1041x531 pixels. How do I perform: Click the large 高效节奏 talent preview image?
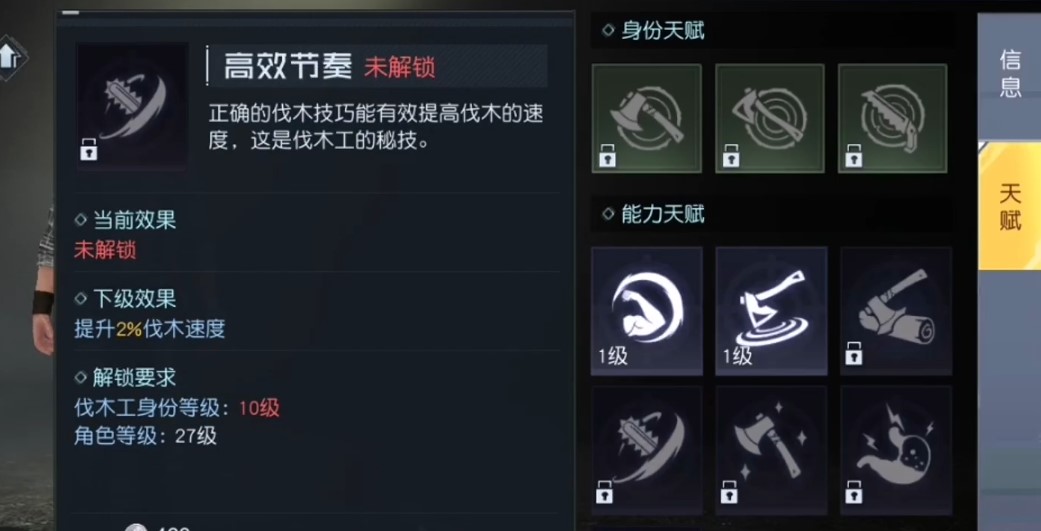click(x=132, y=106)
